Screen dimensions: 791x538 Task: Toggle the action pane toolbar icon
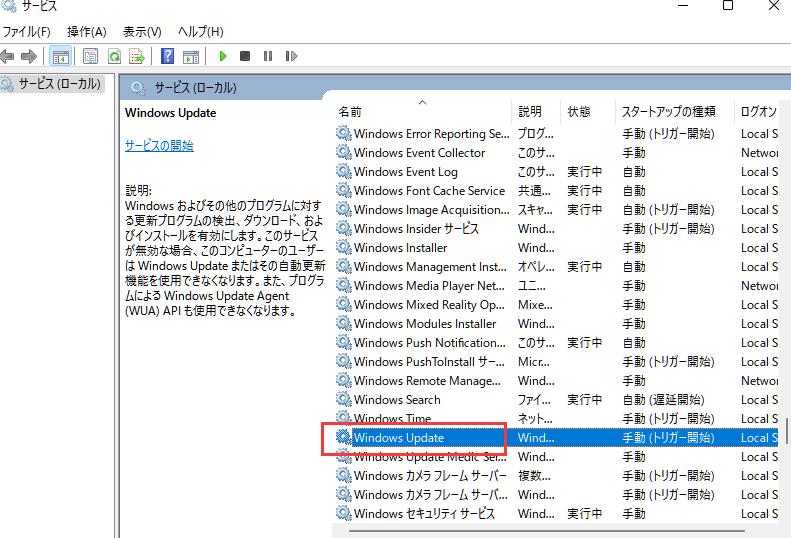point(191,56)
